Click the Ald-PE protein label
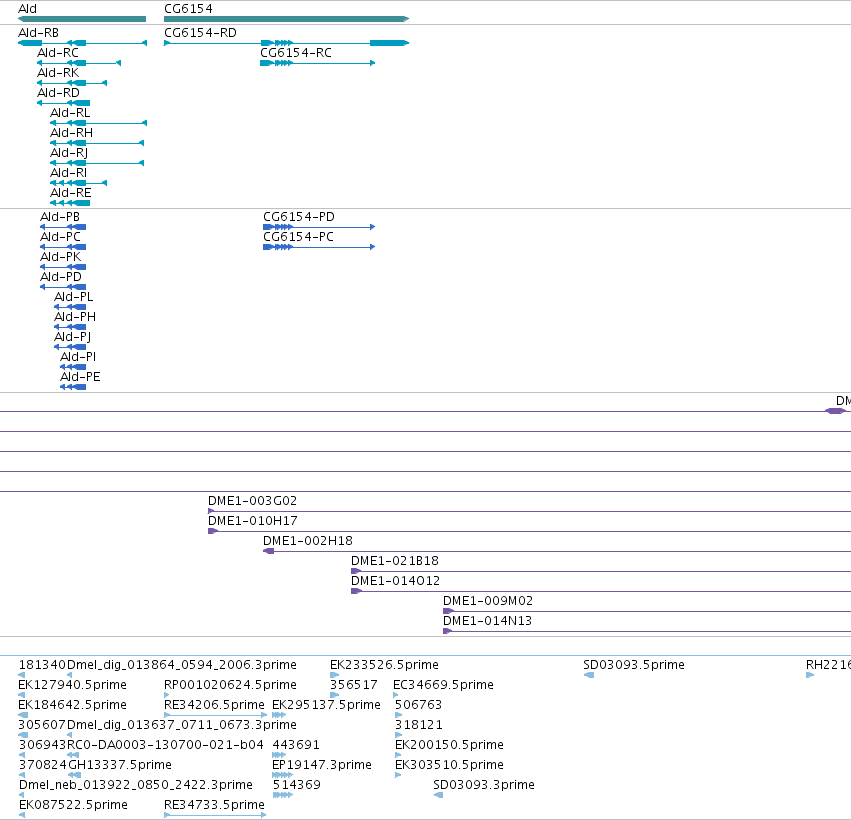The height and width of the screenshot is (820, 851). tap(80, 377)
